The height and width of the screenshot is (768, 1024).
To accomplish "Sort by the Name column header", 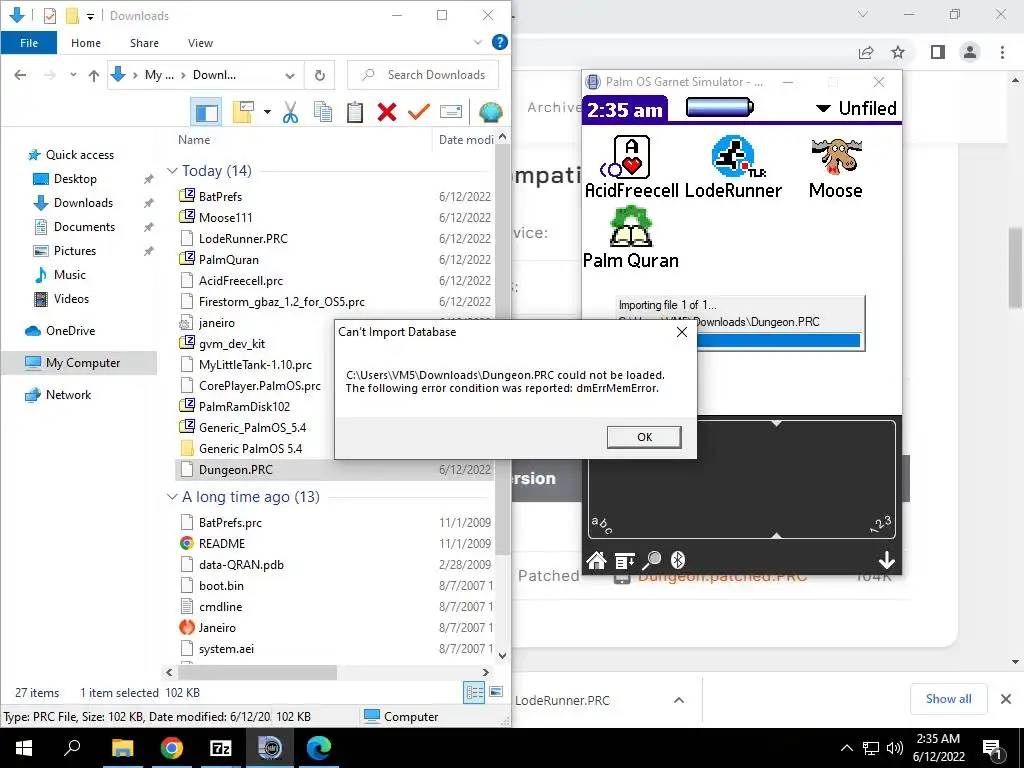I will pyautogui.click(x=194, y=140).
